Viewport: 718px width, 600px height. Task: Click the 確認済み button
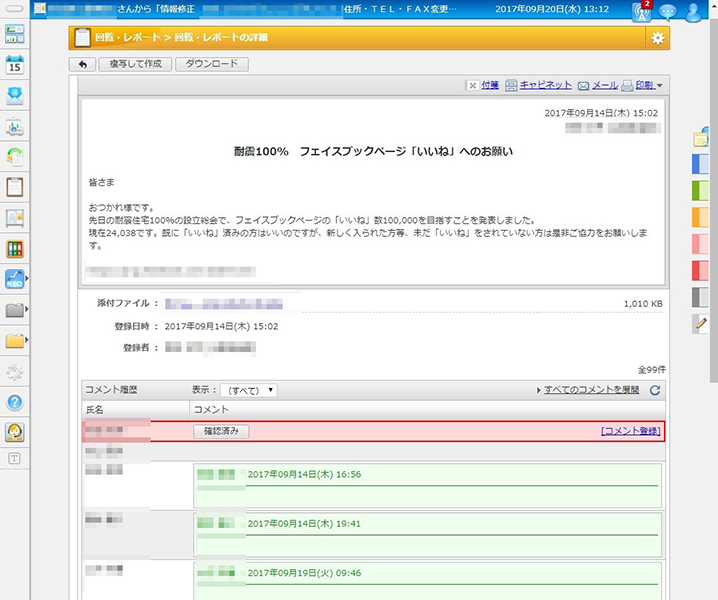tap(221, 431)
